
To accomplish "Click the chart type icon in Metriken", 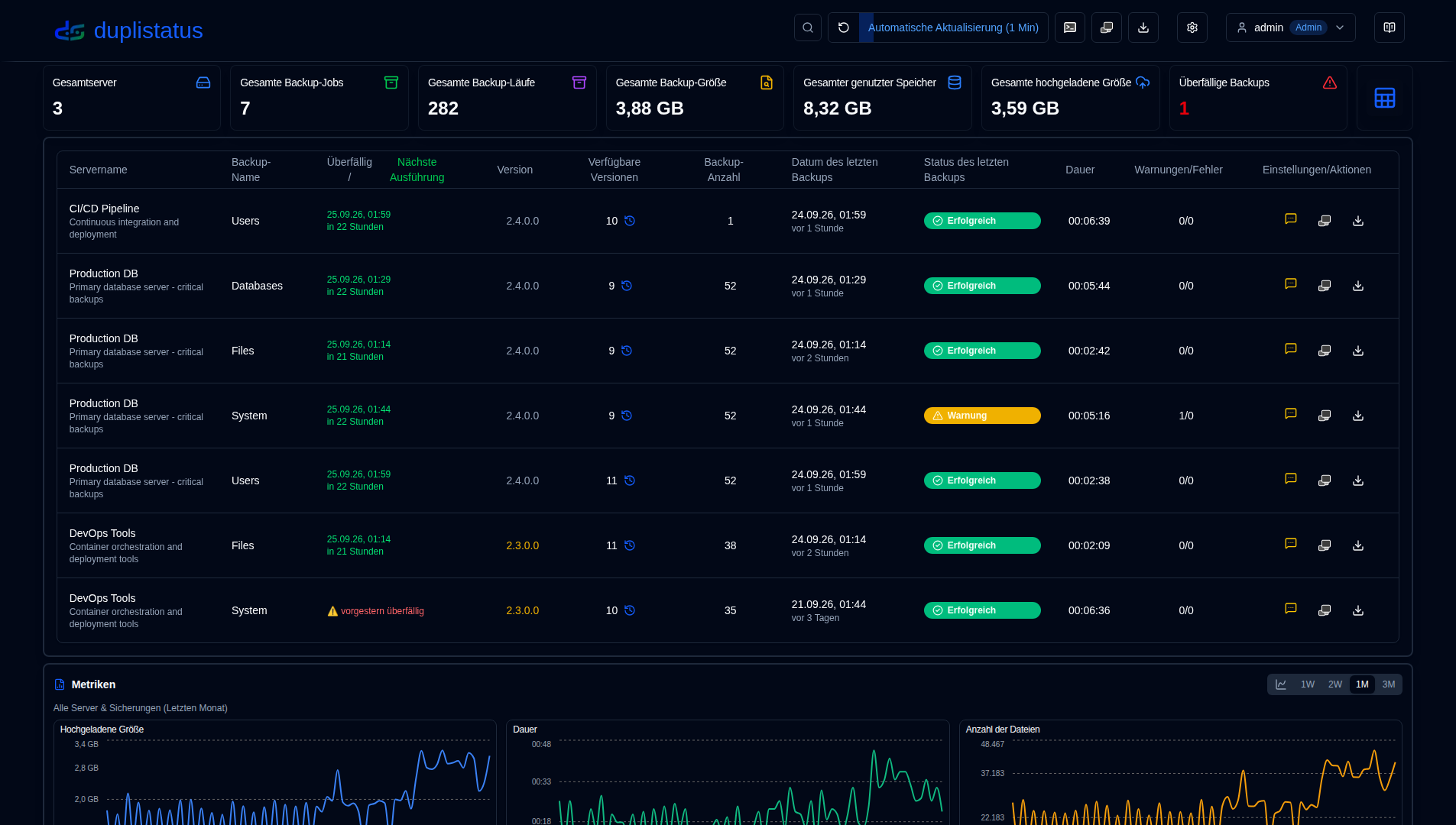I will click(x=1281, y=684).
